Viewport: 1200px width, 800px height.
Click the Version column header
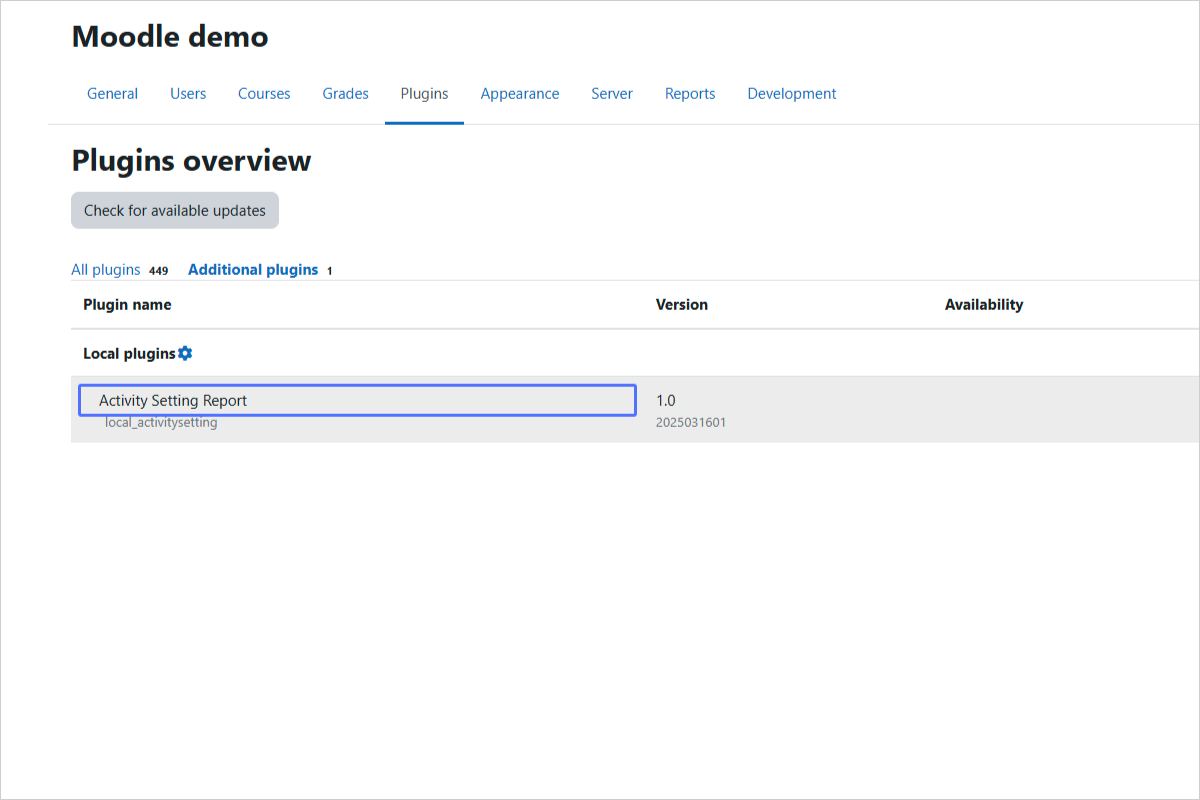pos(682,305)
